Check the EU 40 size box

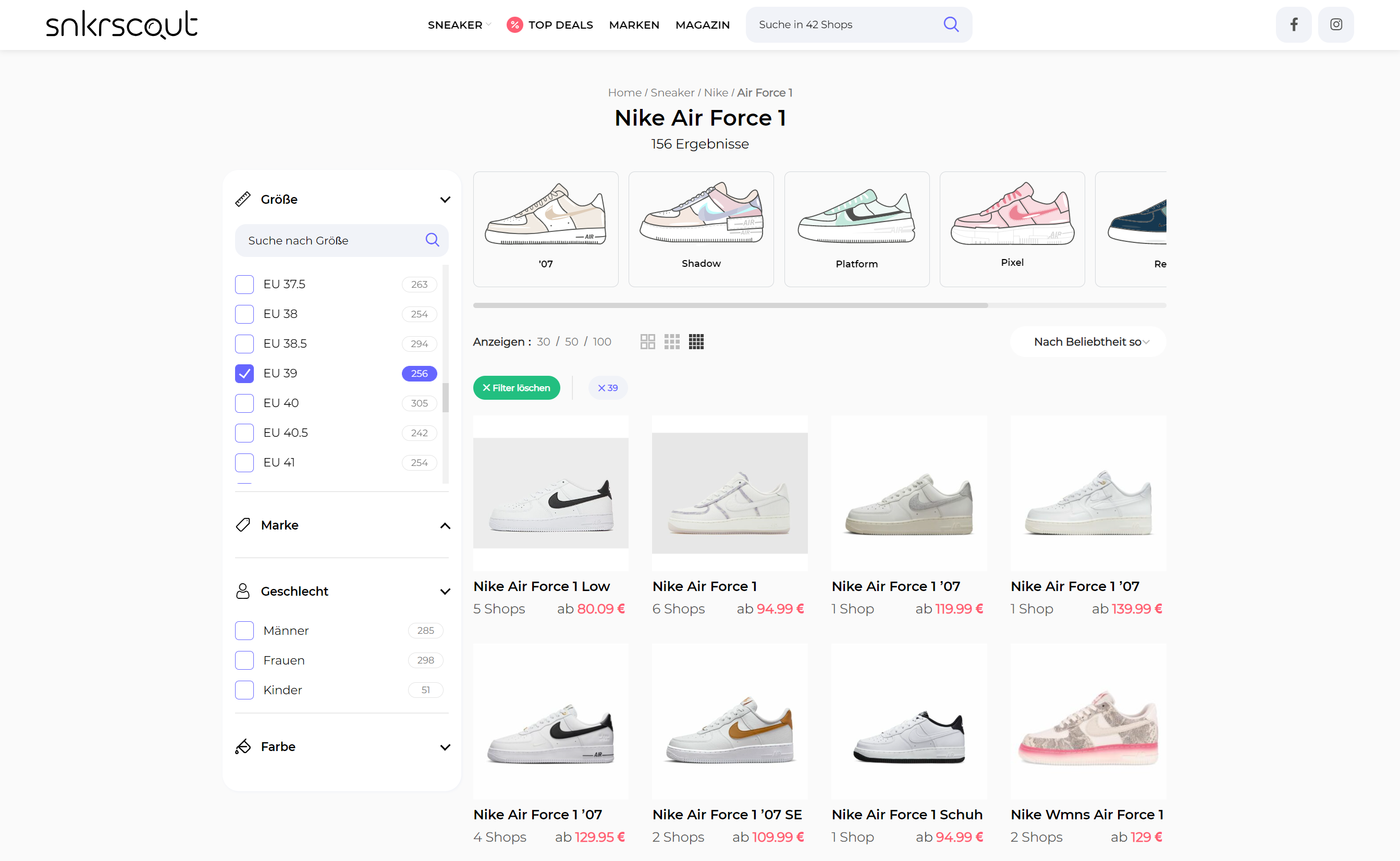coord(244,402)
